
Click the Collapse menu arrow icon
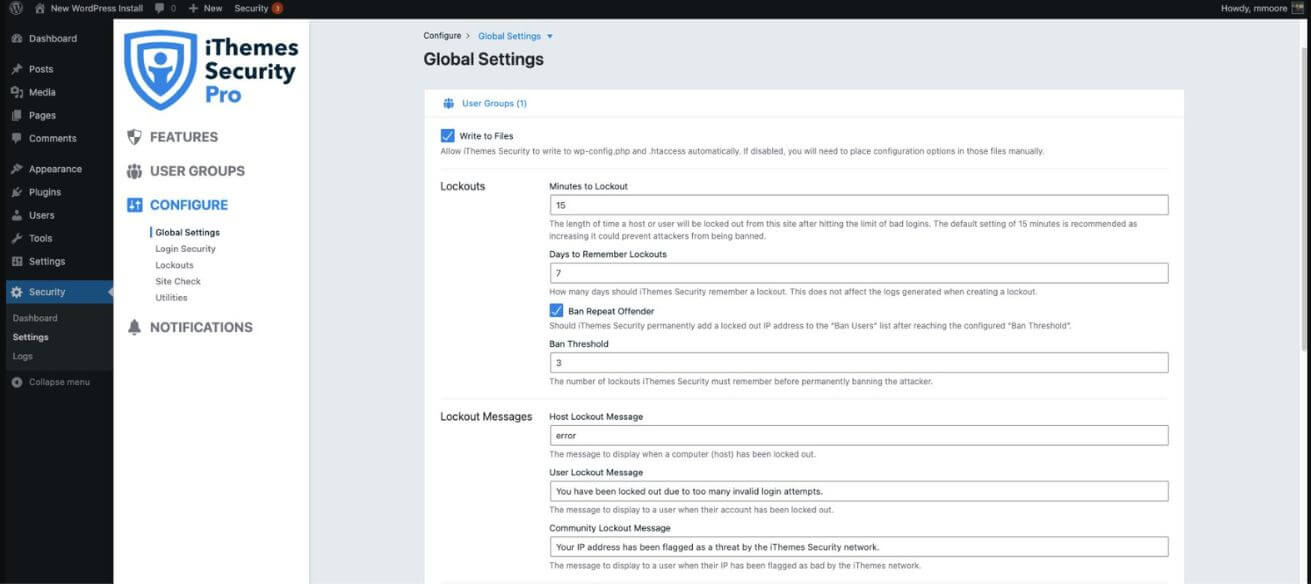coord(17,382)
